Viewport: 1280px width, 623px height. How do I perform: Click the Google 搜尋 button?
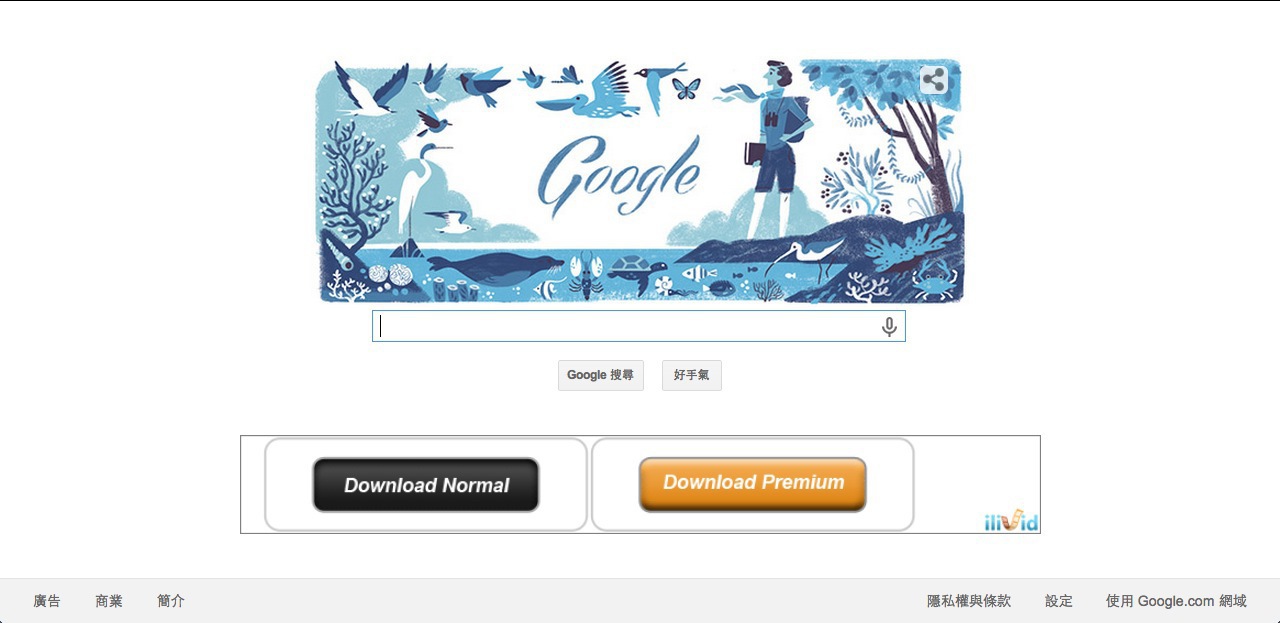pyautogui.click(x=600, y=375)
